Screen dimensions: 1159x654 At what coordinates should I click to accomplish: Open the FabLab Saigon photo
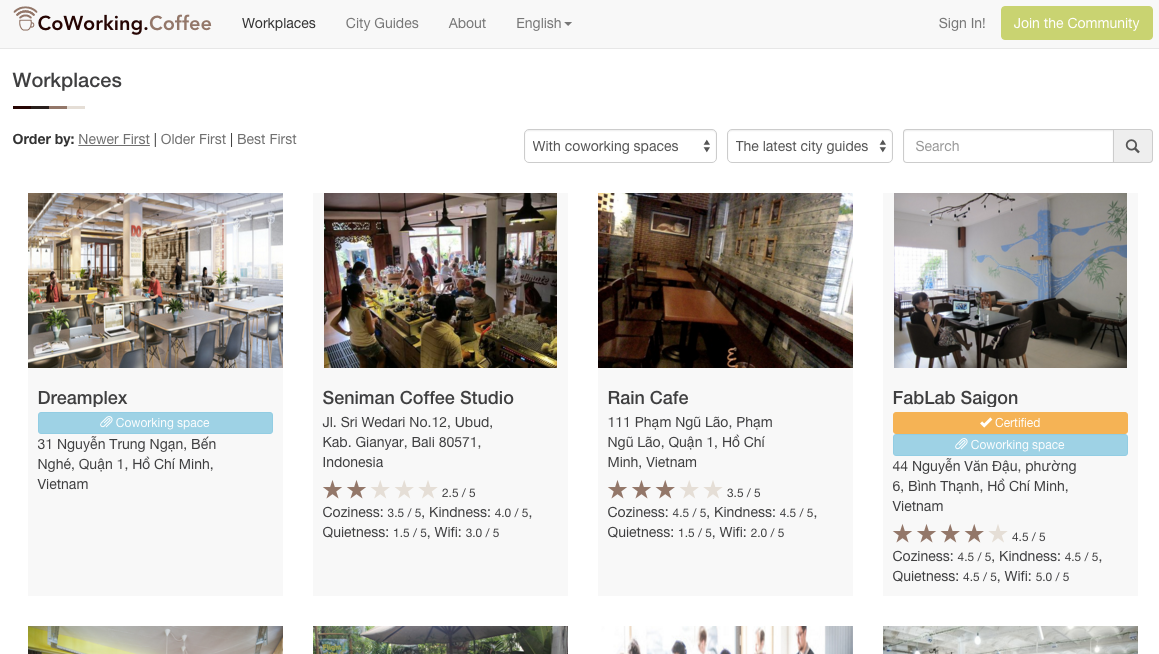[1010, 281]
